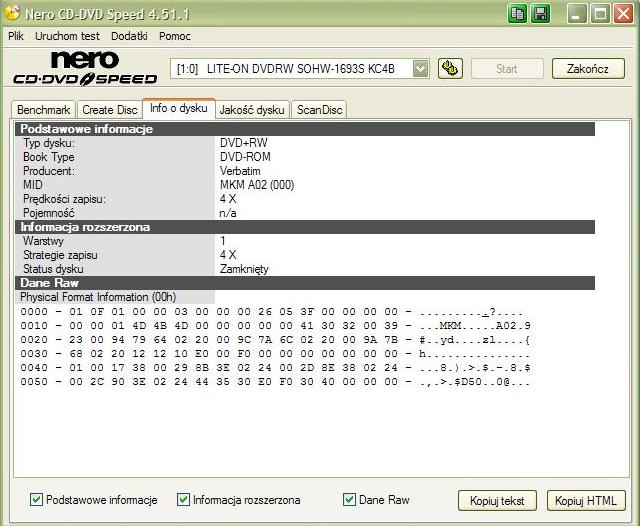
Task: Switch to the Jakość dysku tab
Action: [252, 110]
